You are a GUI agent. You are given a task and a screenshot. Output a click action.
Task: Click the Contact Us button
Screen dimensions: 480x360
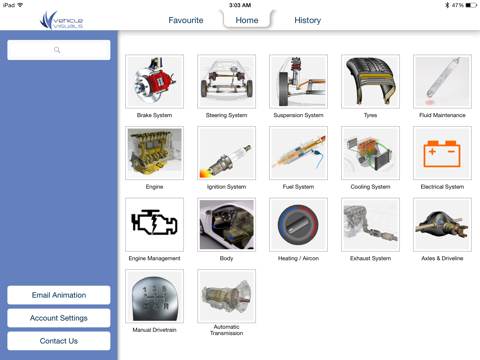pyautogui.click(x=59, y=341)
